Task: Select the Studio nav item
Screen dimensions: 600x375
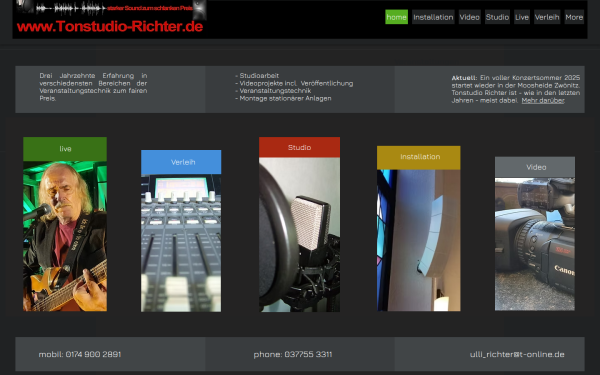Action: pos(497,17)
